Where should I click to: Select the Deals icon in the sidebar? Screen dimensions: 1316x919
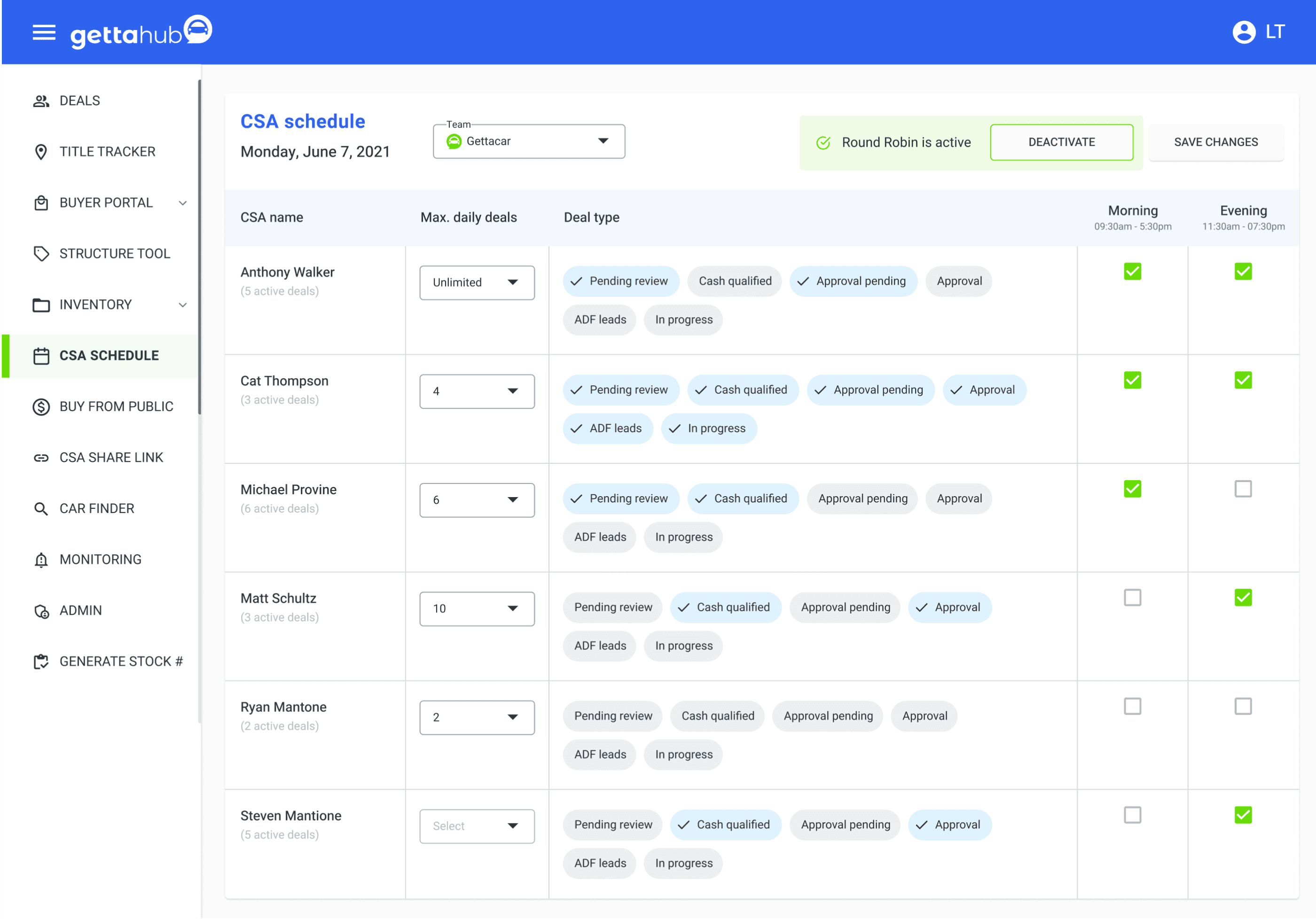(41, 100)
